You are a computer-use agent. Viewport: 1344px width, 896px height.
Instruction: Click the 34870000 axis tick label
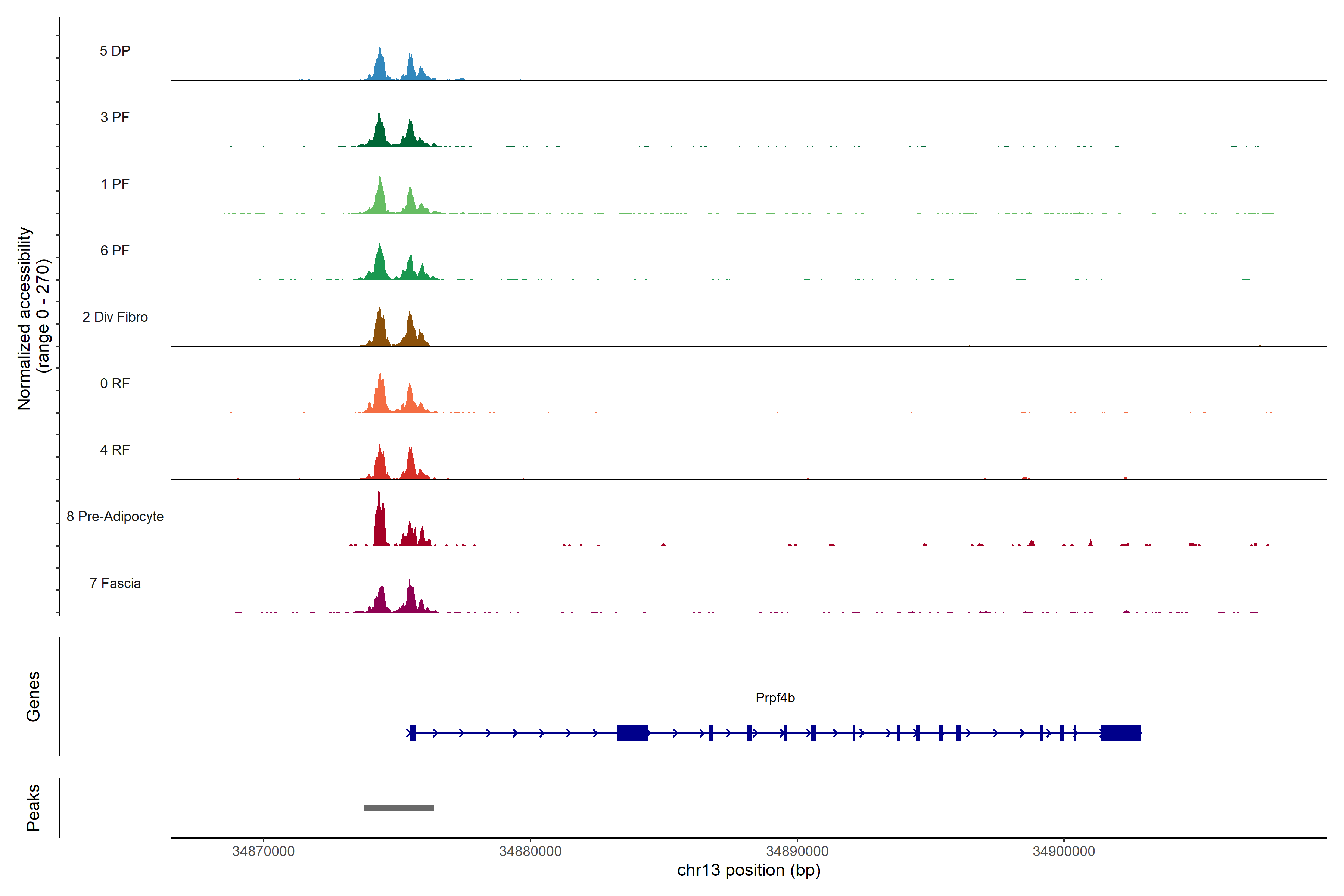pyautogui.click(x=264, y=851)
